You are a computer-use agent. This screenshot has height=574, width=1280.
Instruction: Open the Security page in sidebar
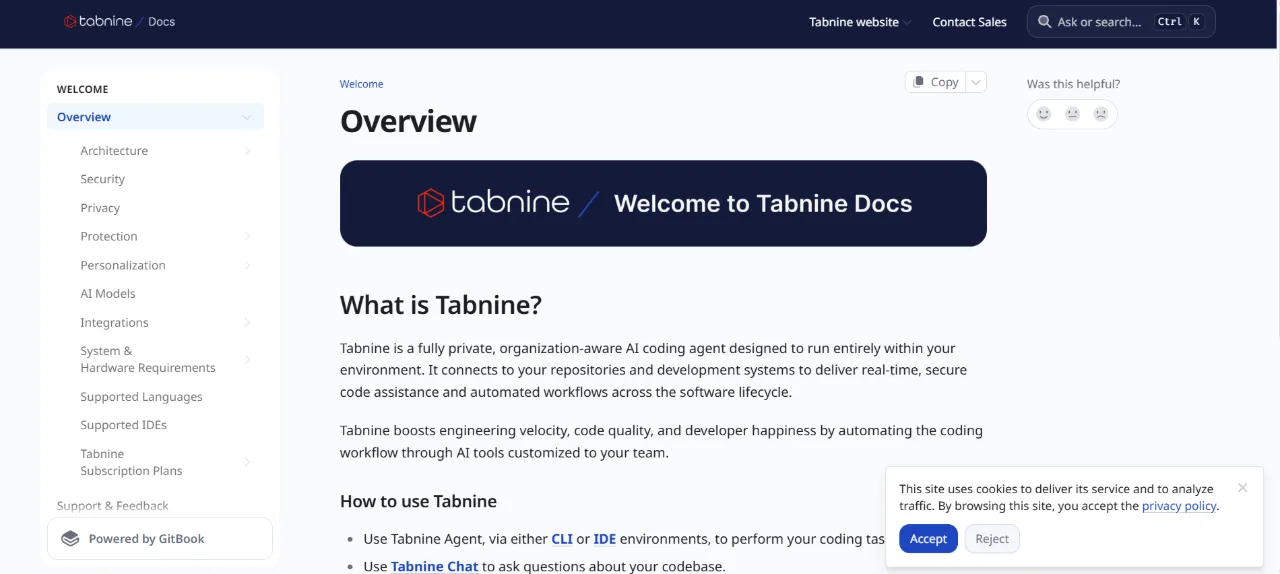tap(103, 179)
